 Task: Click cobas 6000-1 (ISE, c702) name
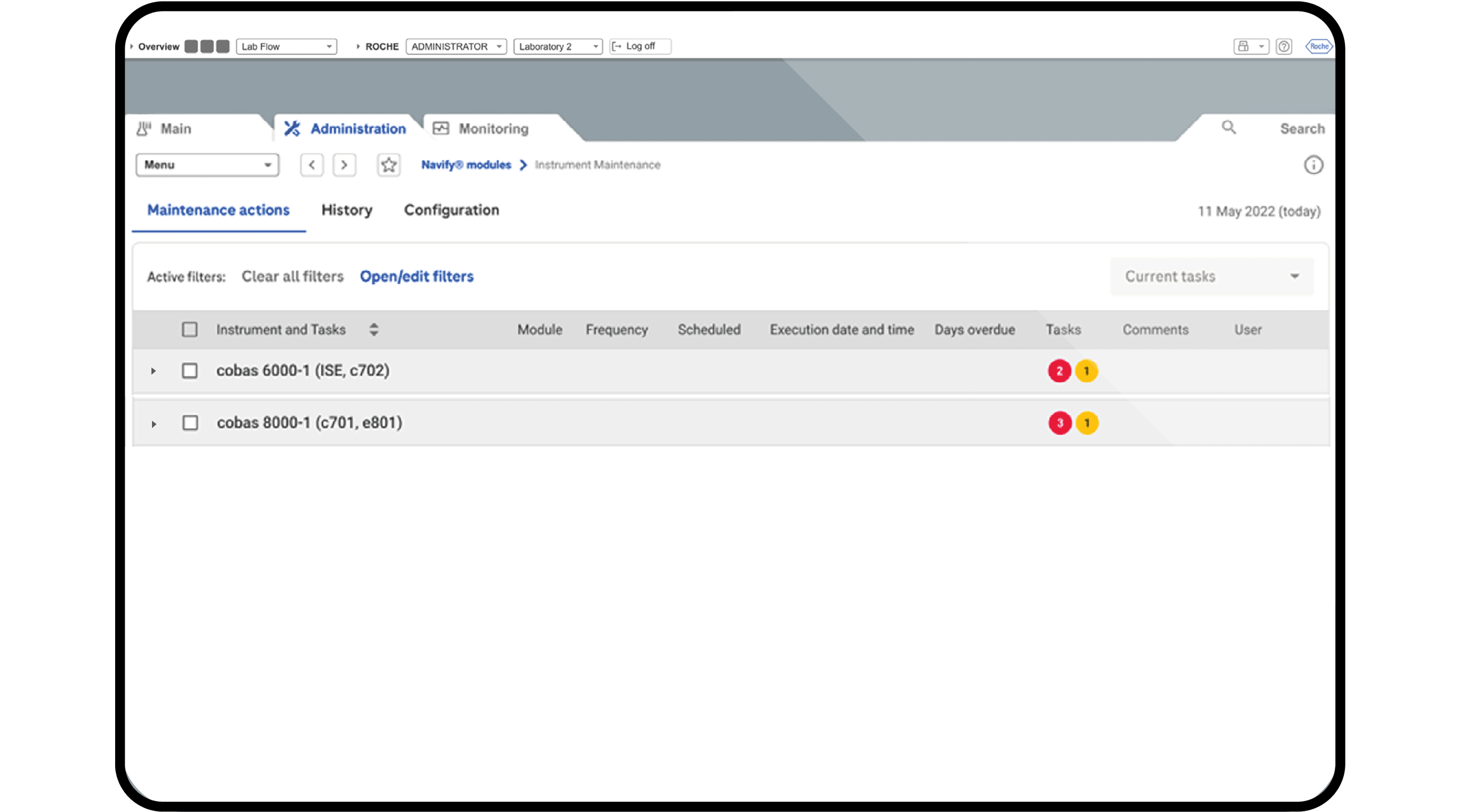click(303, 371)
